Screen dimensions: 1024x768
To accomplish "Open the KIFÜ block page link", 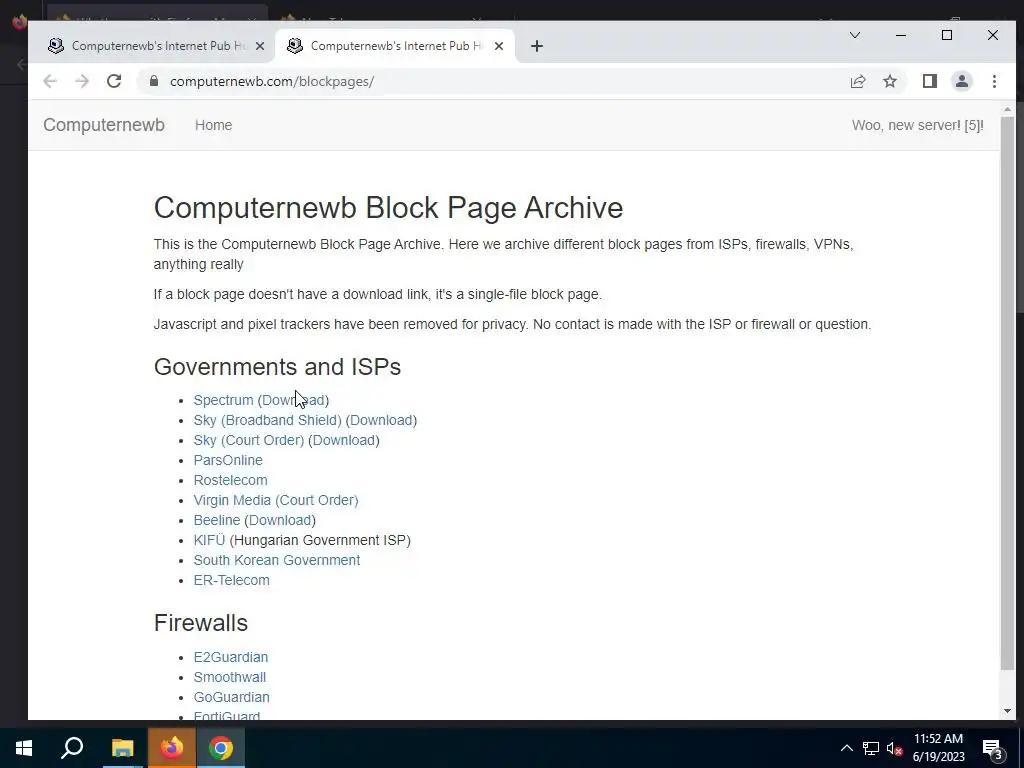I will (x=209, y=540).
